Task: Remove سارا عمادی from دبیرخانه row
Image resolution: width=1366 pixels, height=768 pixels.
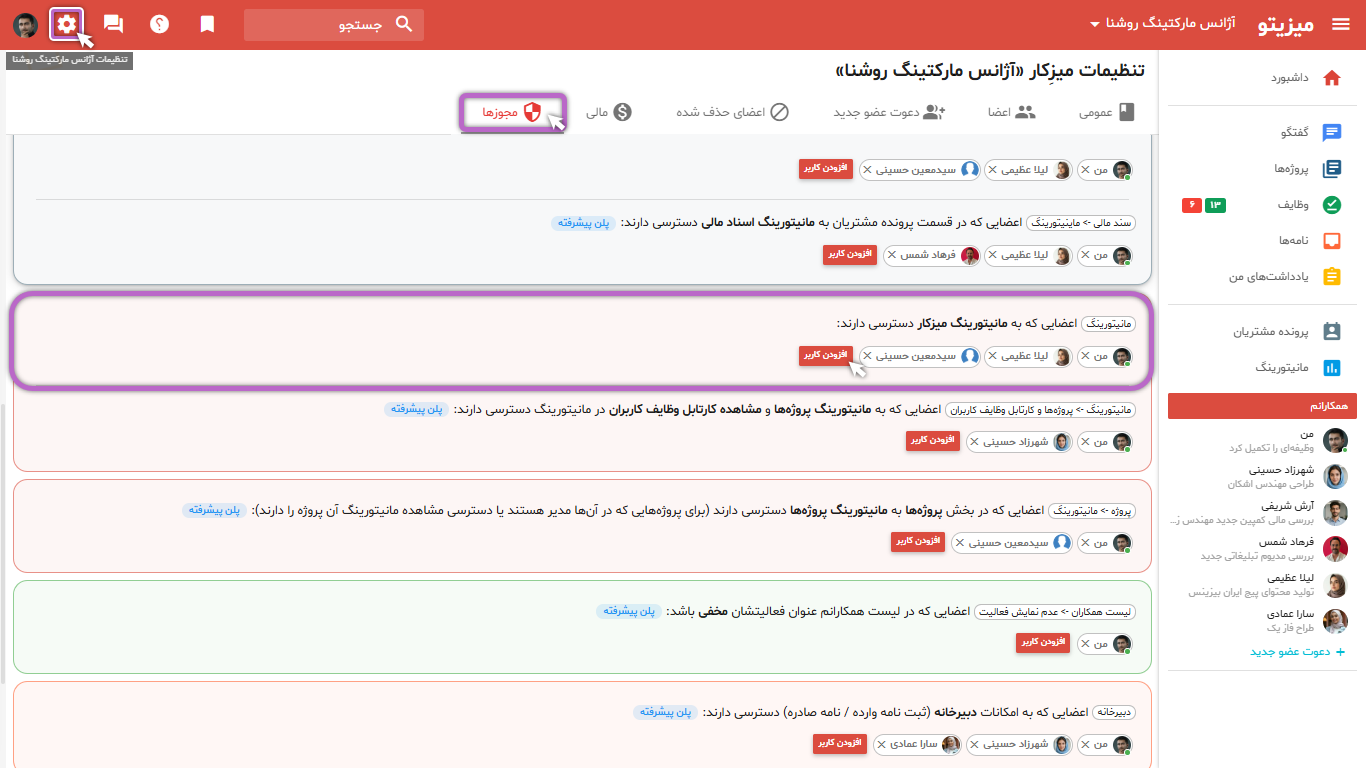Action: pyautogui.click(x=881, y=745)
